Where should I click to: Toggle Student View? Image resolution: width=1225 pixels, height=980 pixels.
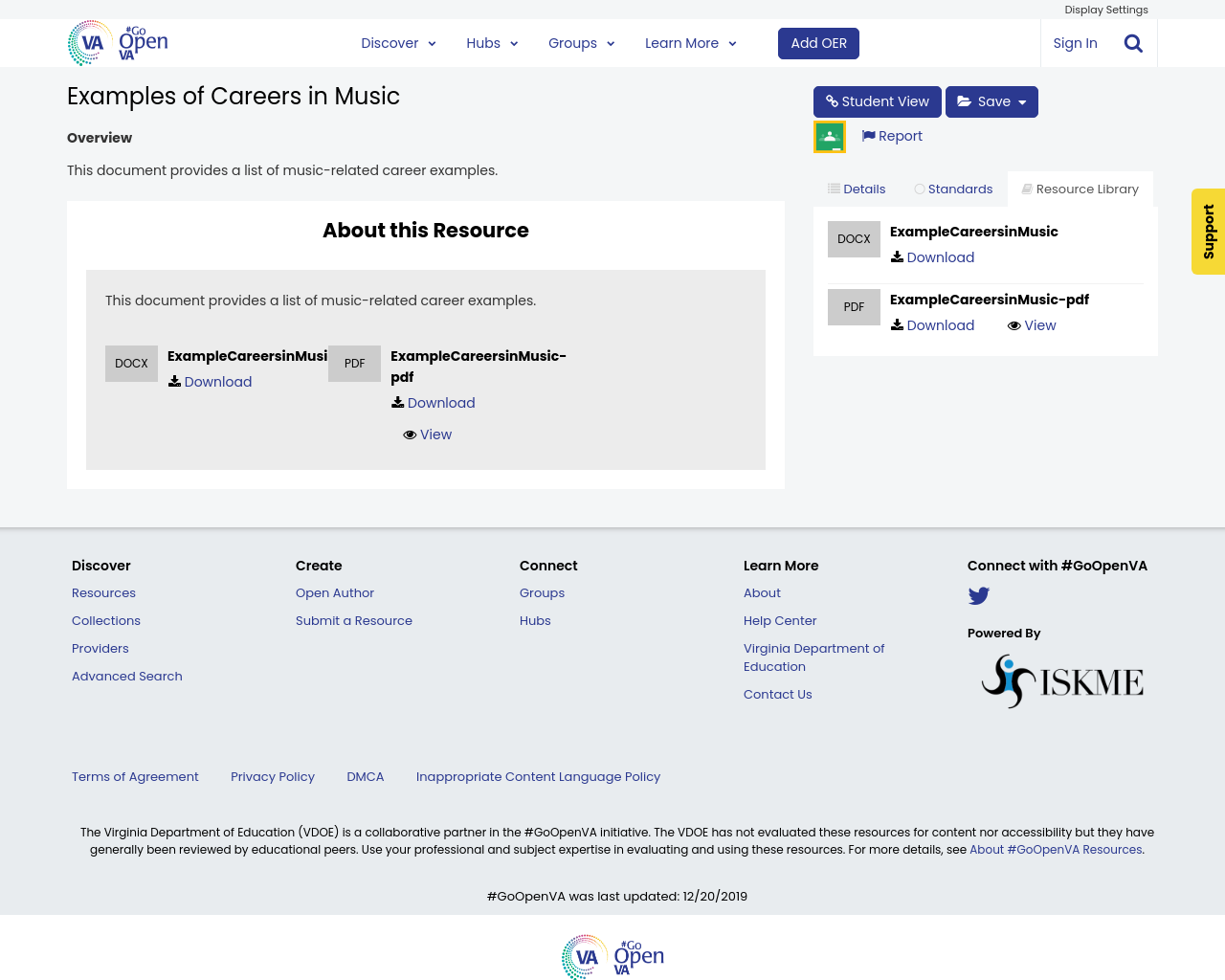[877, 101]
